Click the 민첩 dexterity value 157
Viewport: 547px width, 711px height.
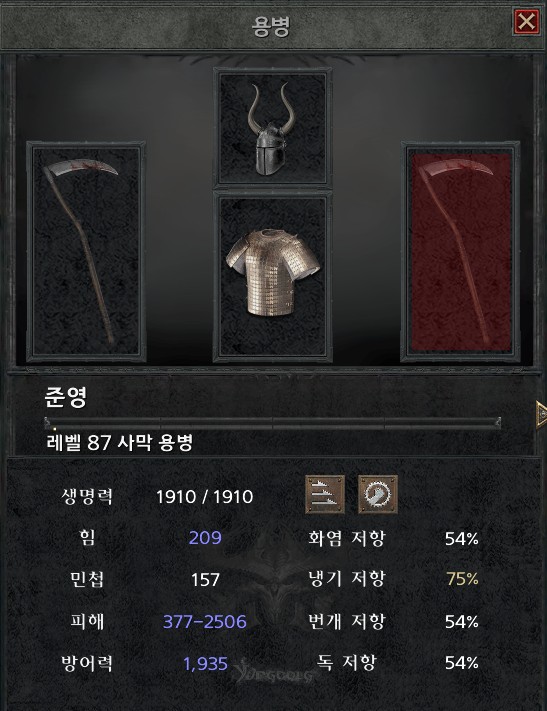point(205,580)
